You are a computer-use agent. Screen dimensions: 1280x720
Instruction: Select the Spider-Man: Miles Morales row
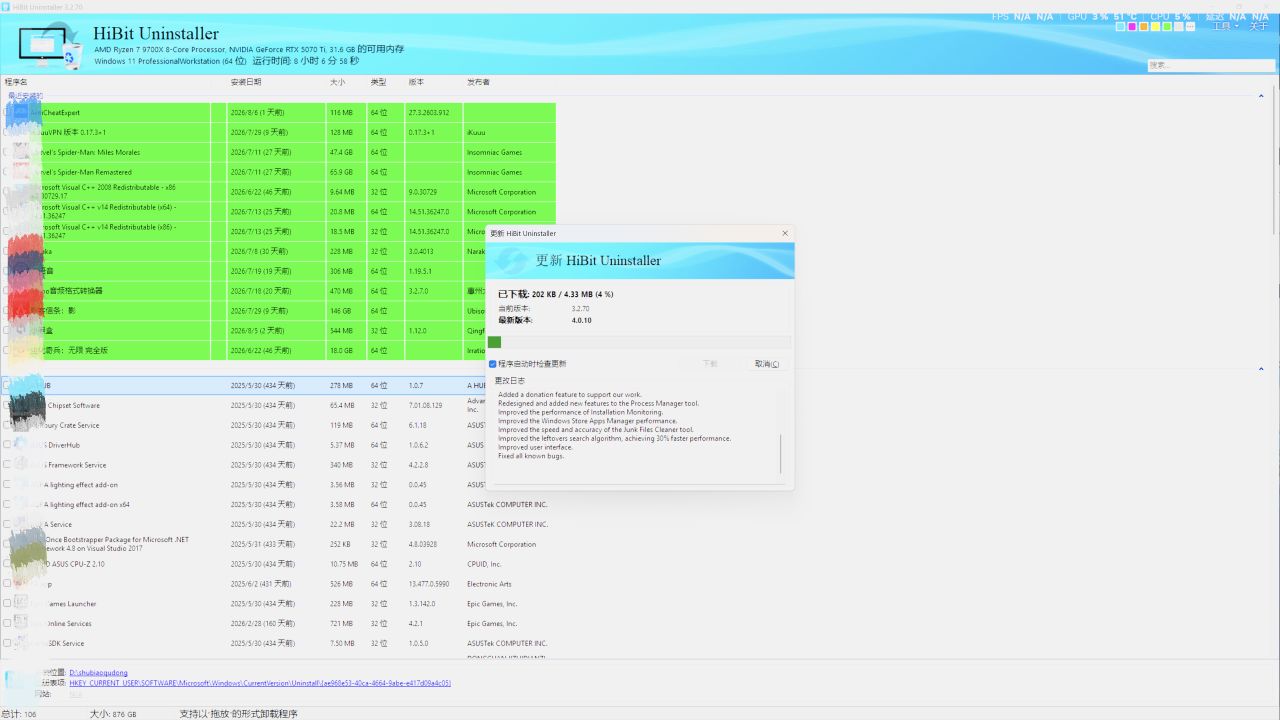[x=278, y=152]
